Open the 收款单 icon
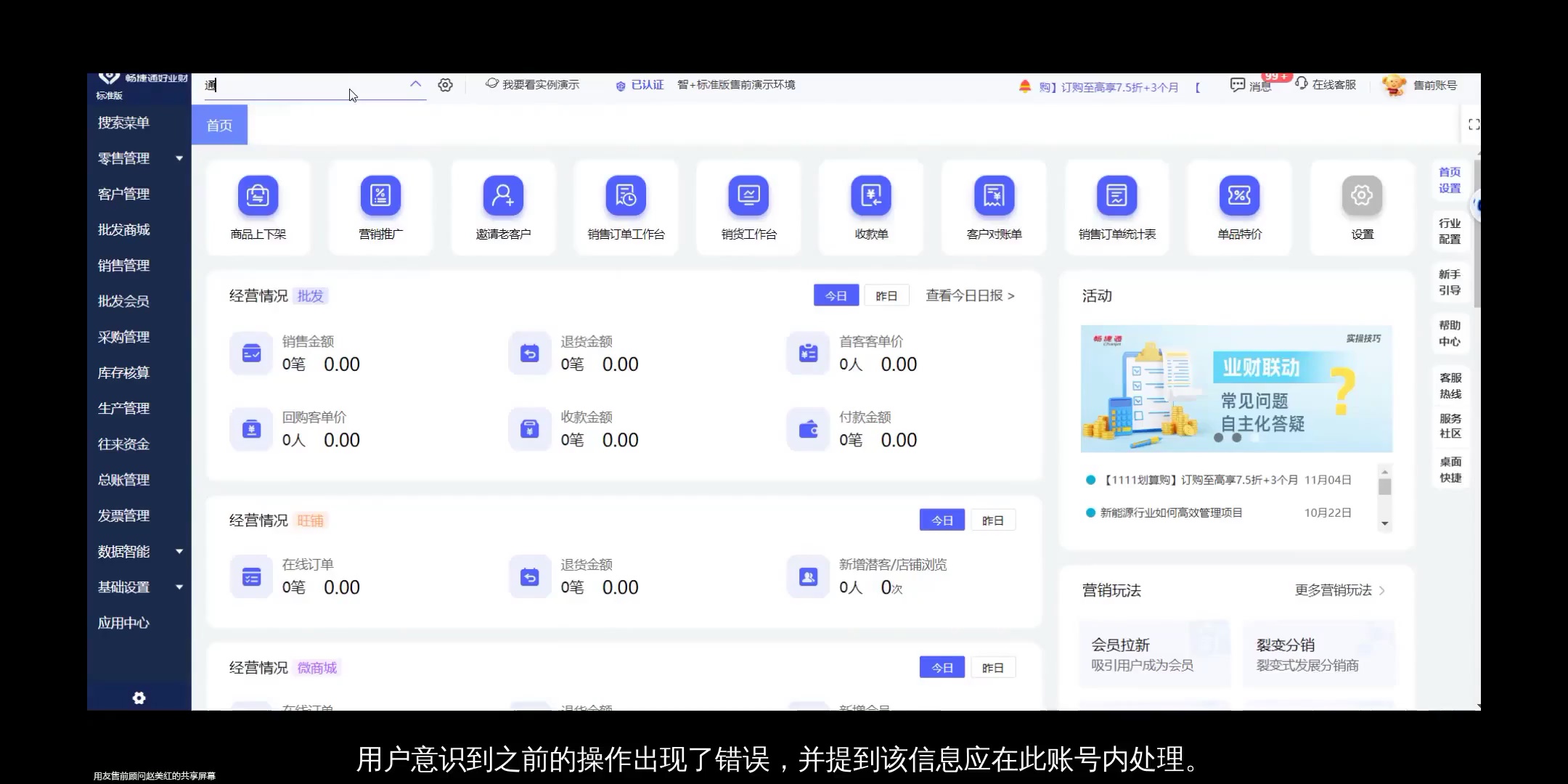 pyautogui.click(x=871, y=207)
